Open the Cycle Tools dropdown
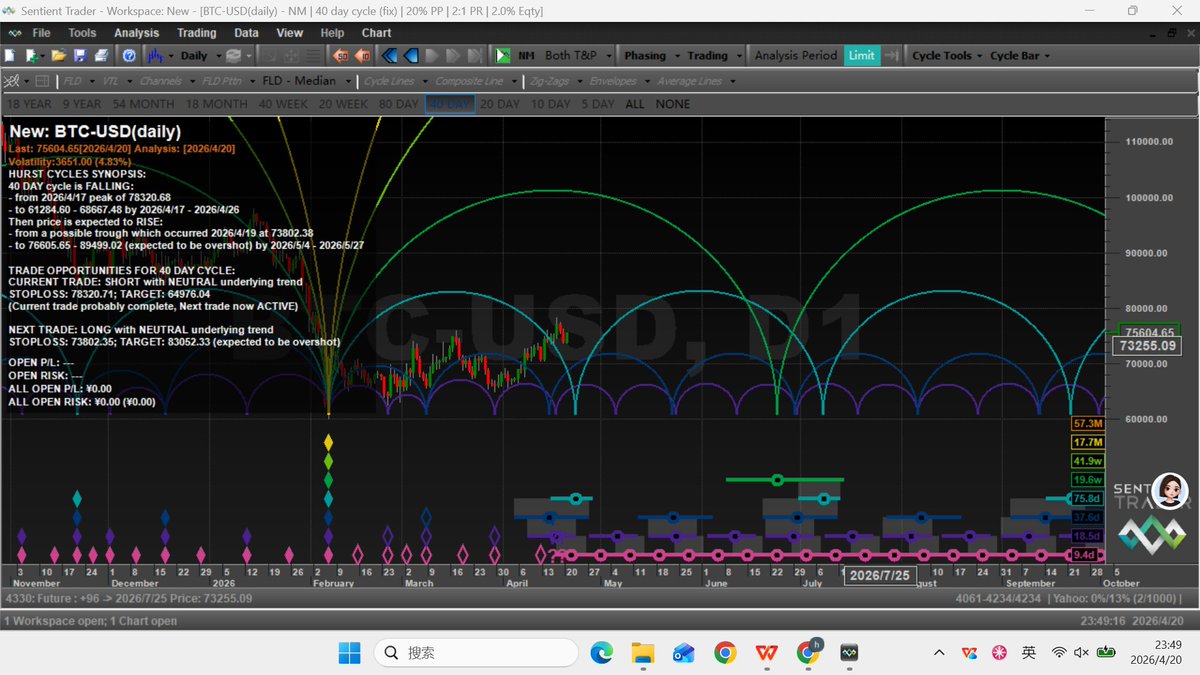The image size is (1200, 675). tap(947, 56)
